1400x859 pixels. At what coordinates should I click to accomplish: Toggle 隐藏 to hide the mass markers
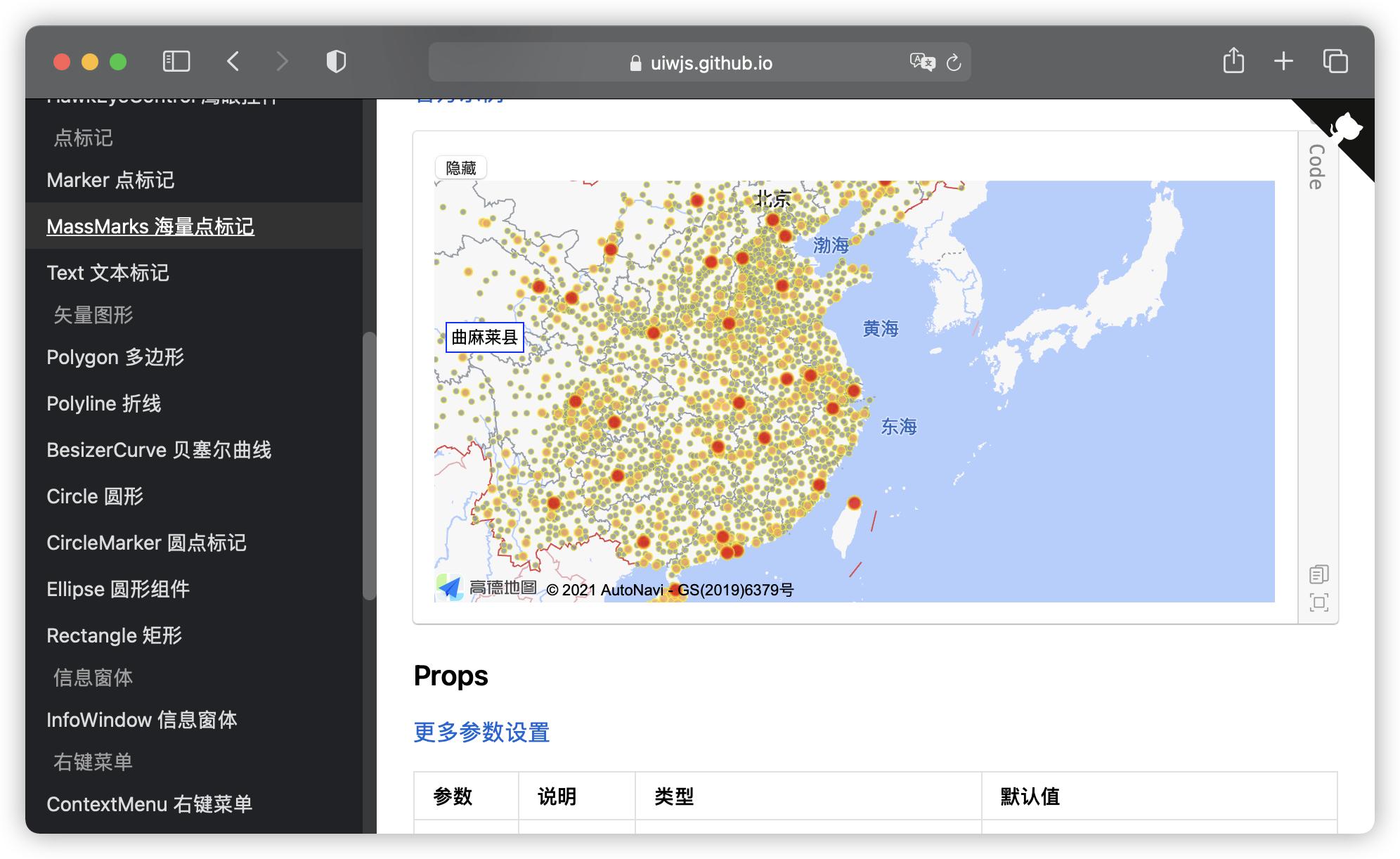pos(460,167)
